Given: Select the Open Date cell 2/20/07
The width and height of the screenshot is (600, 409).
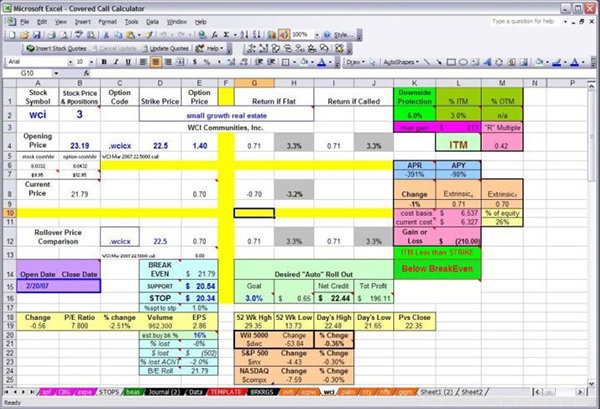Looking at the screenshot, I should (38, 286).
